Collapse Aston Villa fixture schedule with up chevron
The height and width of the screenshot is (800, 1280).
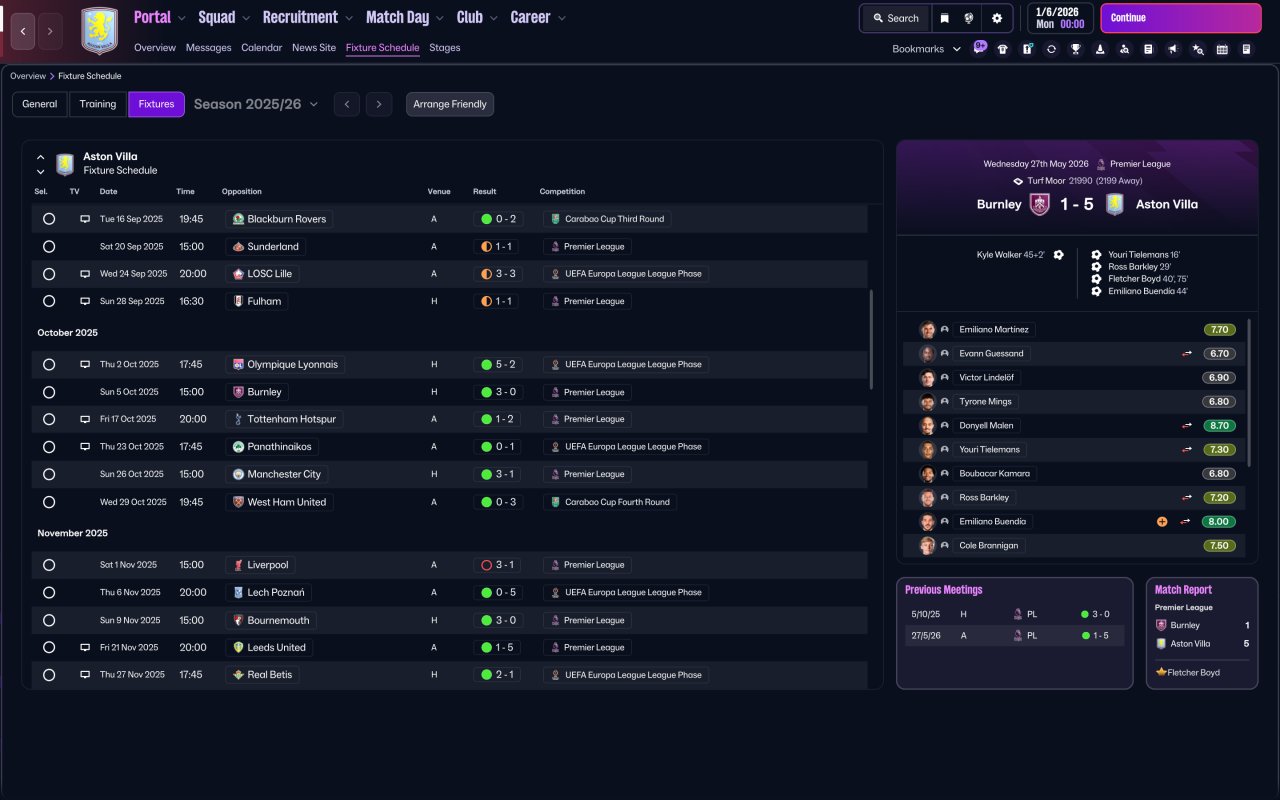pyautogui.click(x=41, y=157)
